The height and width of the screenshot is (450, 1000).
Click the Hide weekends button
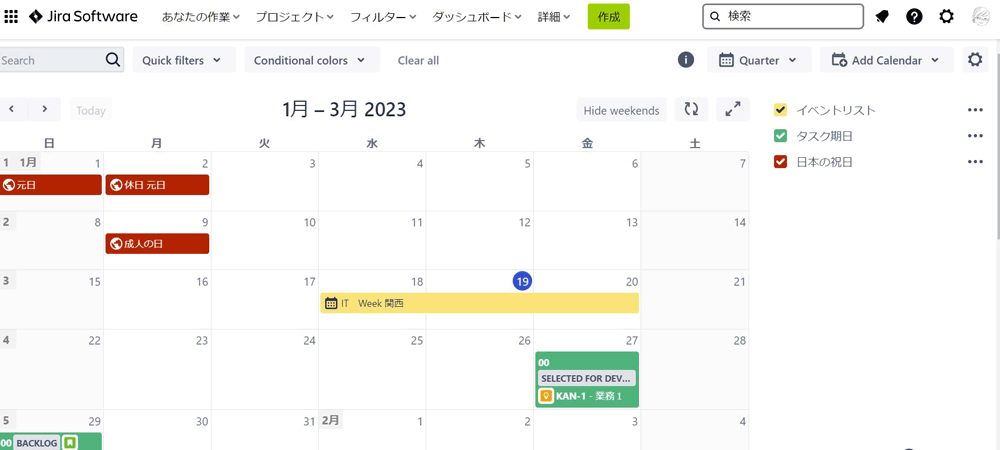click(621, 110)
